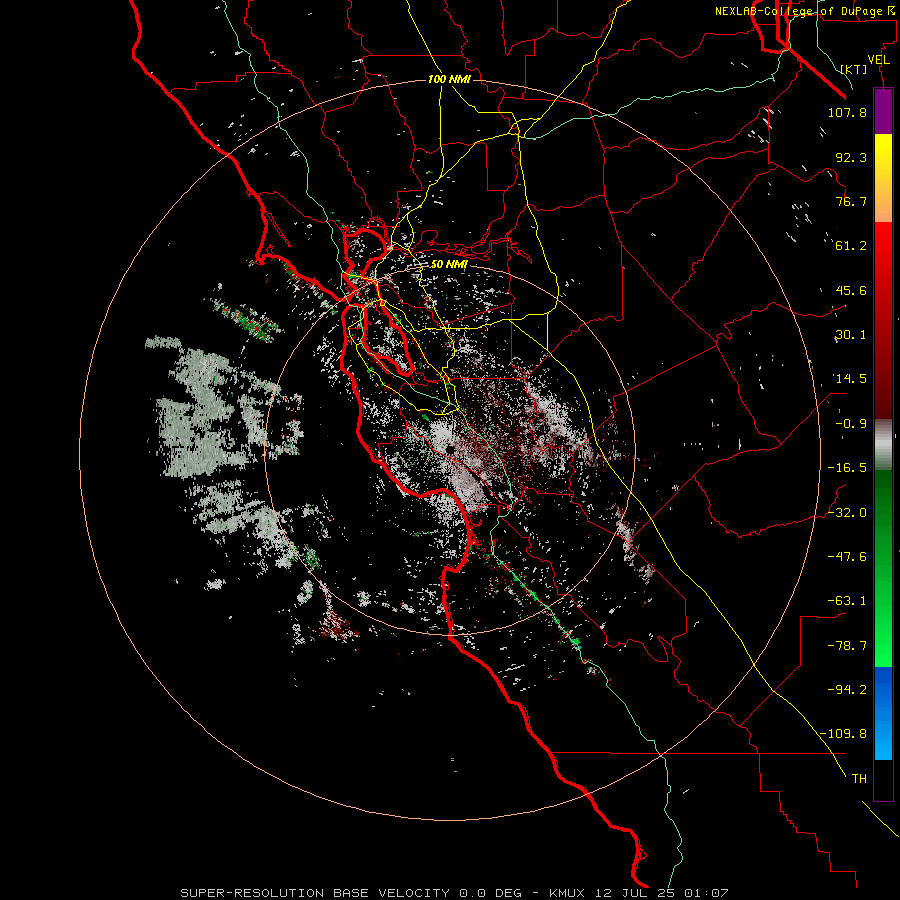This screenshot has height=900, width=900.
Task: Select the 45.6 scale value
Action: click(x=851, y=290)
